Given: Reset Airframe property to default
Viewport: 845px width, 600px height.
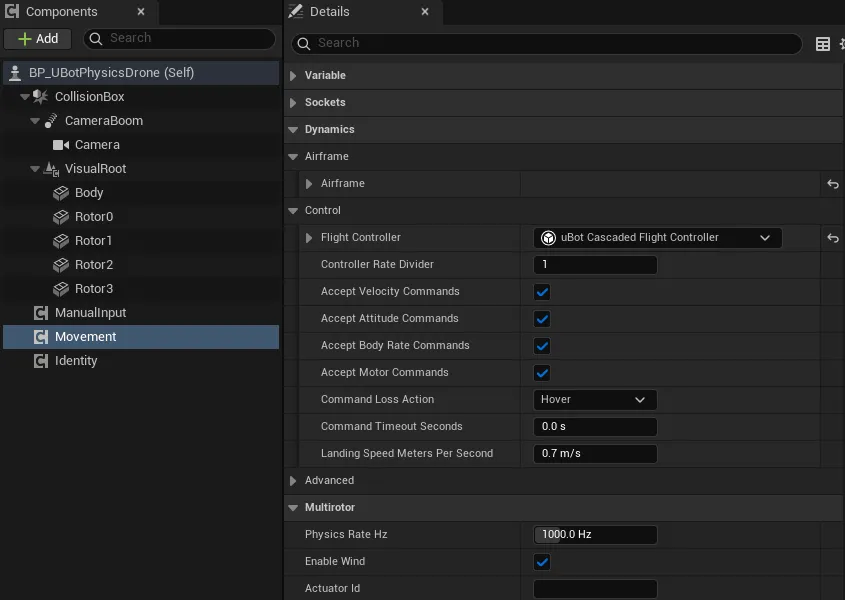Looking at the screenshot, I should pos(833,184).
